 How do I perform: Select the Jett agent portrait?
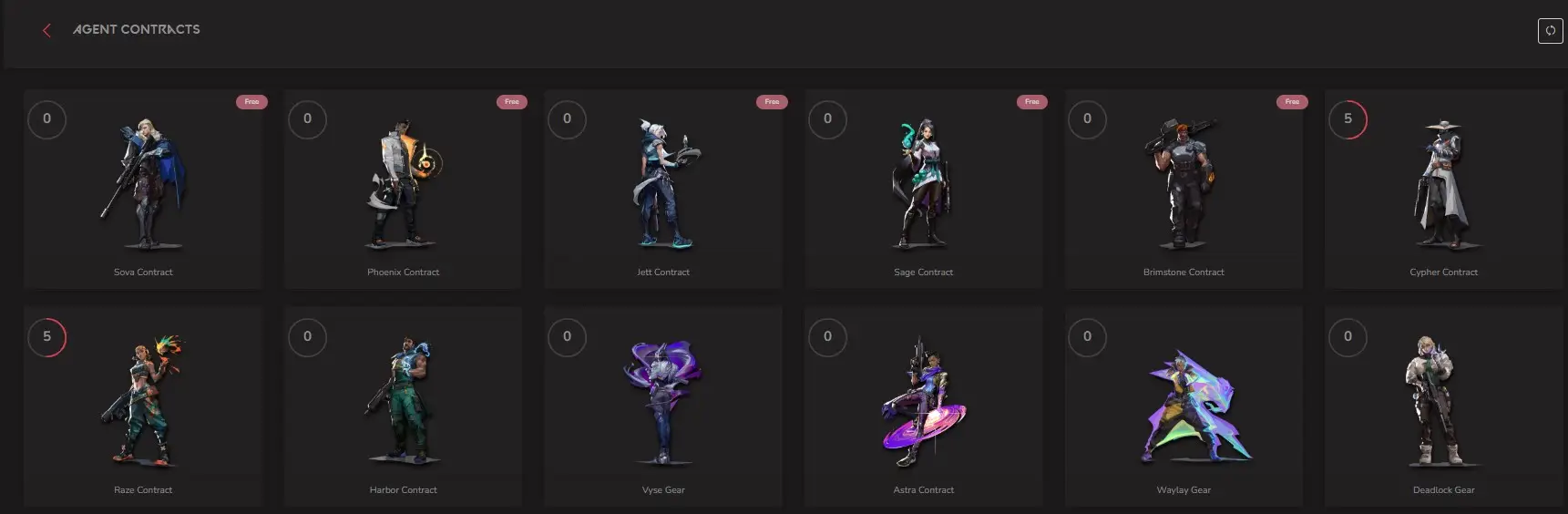(x=665, y=183)
